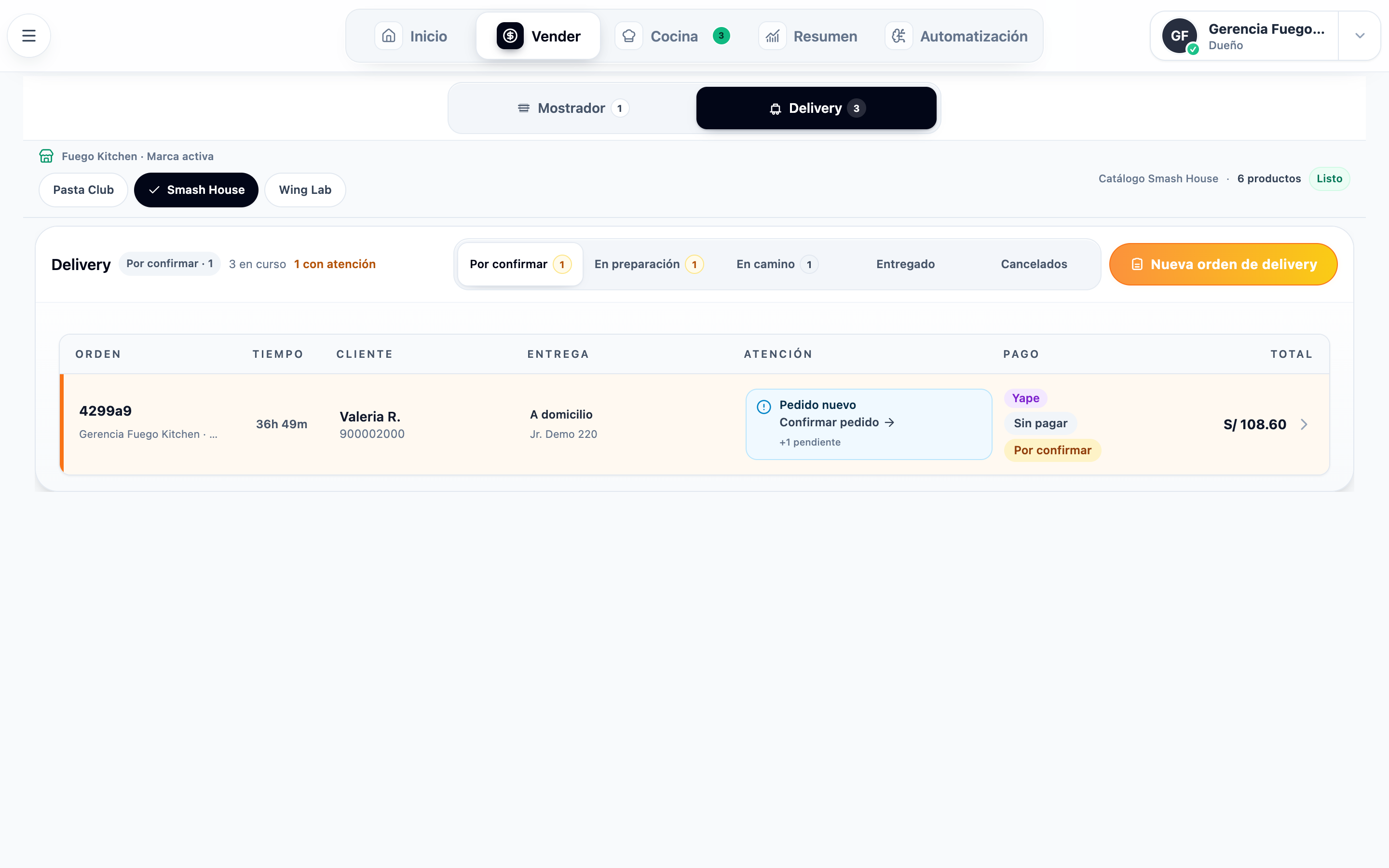Open the En preparación tab

click(649, 264)
